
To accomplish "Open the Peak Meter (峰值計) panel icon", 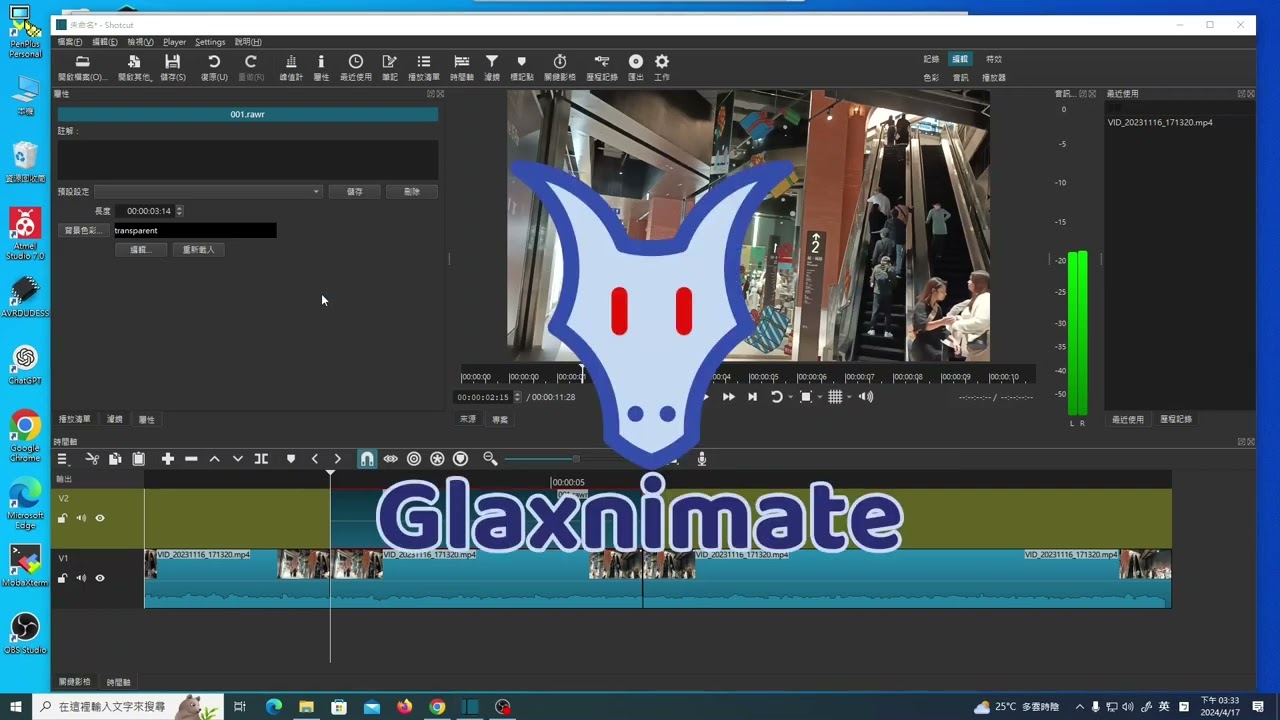I will tap(291, 62).
